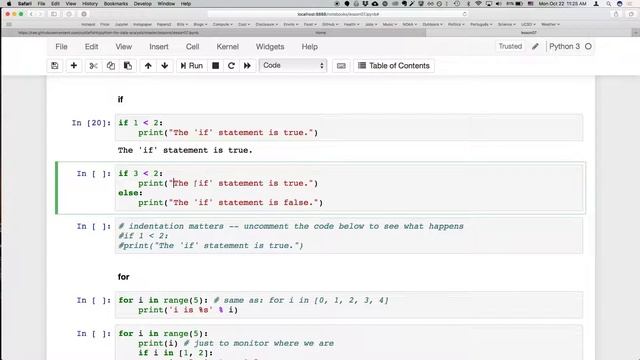Toggle the Safari sidebar button
640x360 pixels.
[x=54, y=14]
